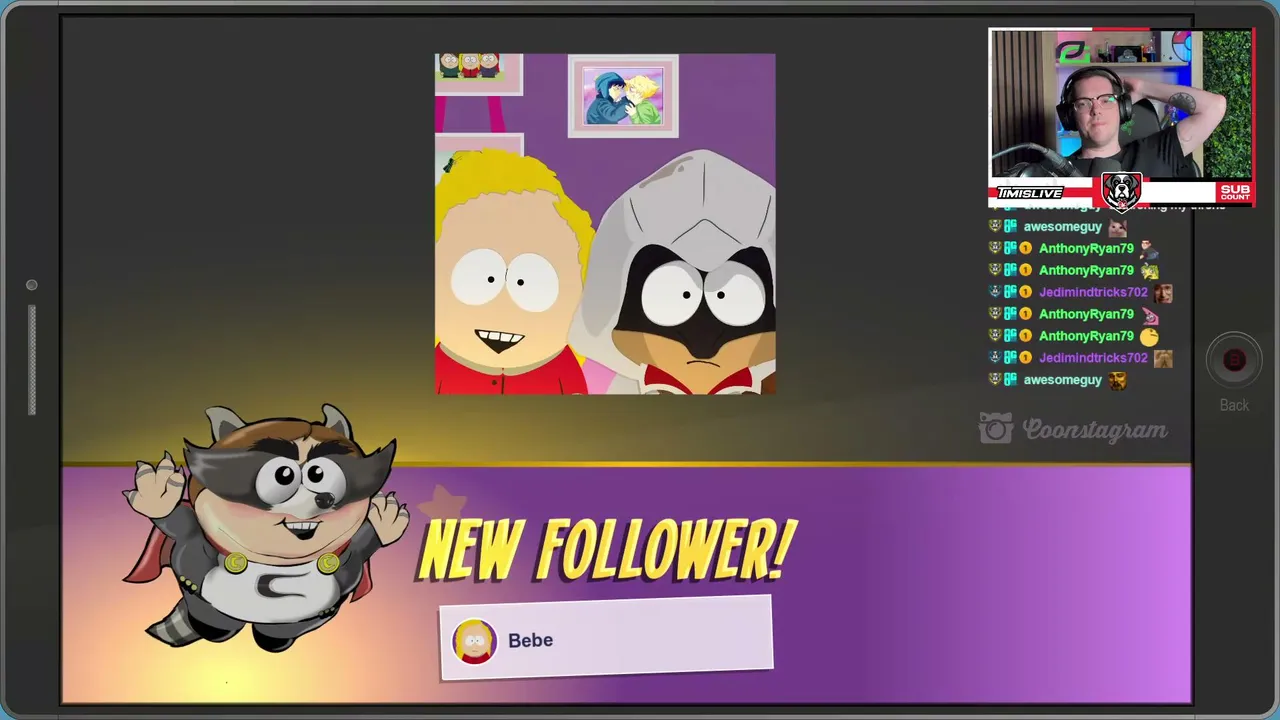The height and width of the screenshot is (720, 1280).
Task: Select Bebe's round profile avatar
Action: pyautogui.click(x=474, y=641)
